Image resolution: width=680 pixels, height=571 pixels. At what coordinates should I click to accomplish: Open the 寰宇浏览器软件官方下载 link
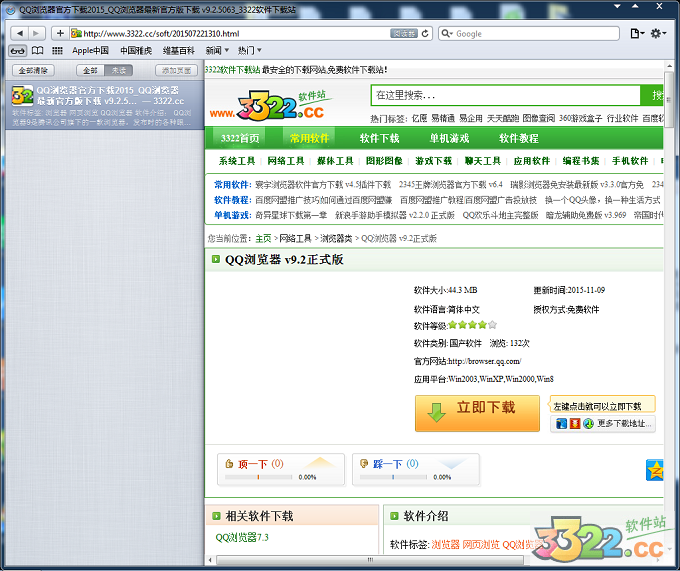click(x=323, y=185)
